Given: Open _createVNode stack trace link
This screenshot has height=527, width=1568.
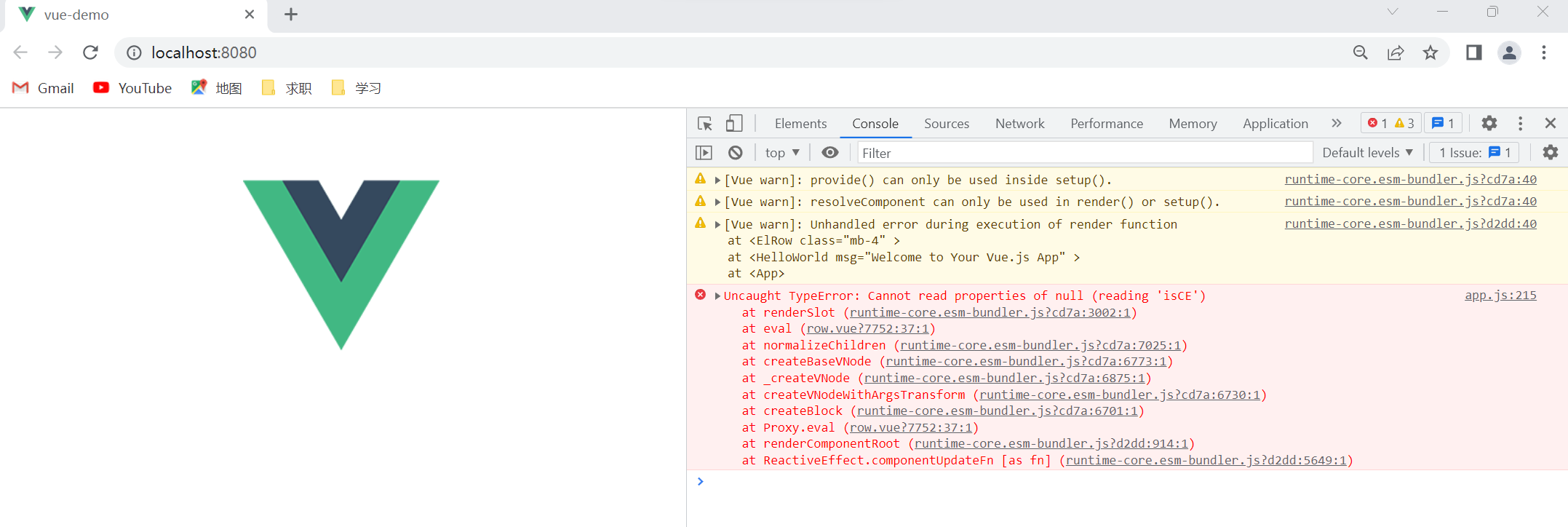Looking at the screenshot, I should pos(1005,378).
